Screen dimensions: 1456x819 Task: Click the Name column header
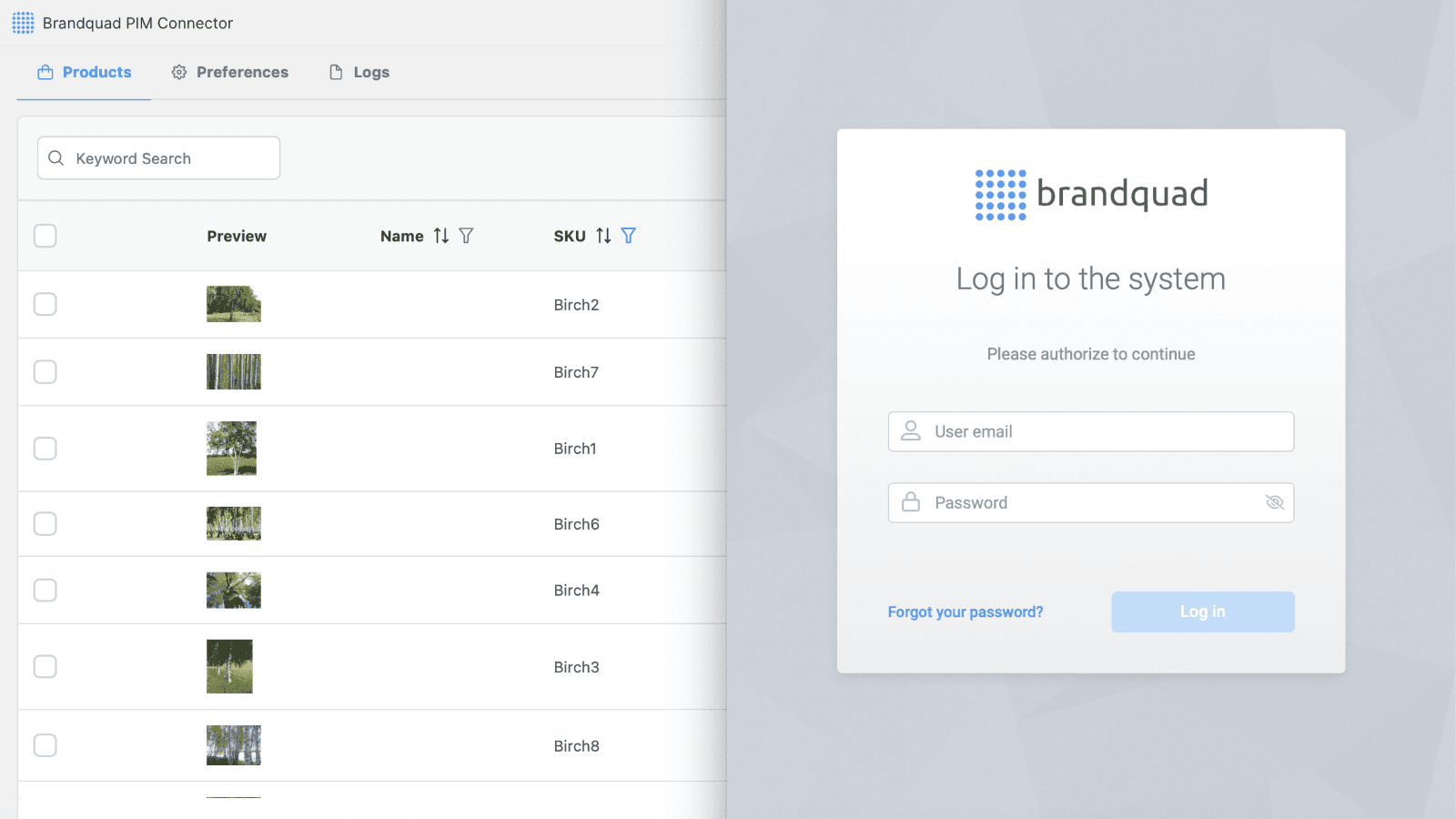402,236
